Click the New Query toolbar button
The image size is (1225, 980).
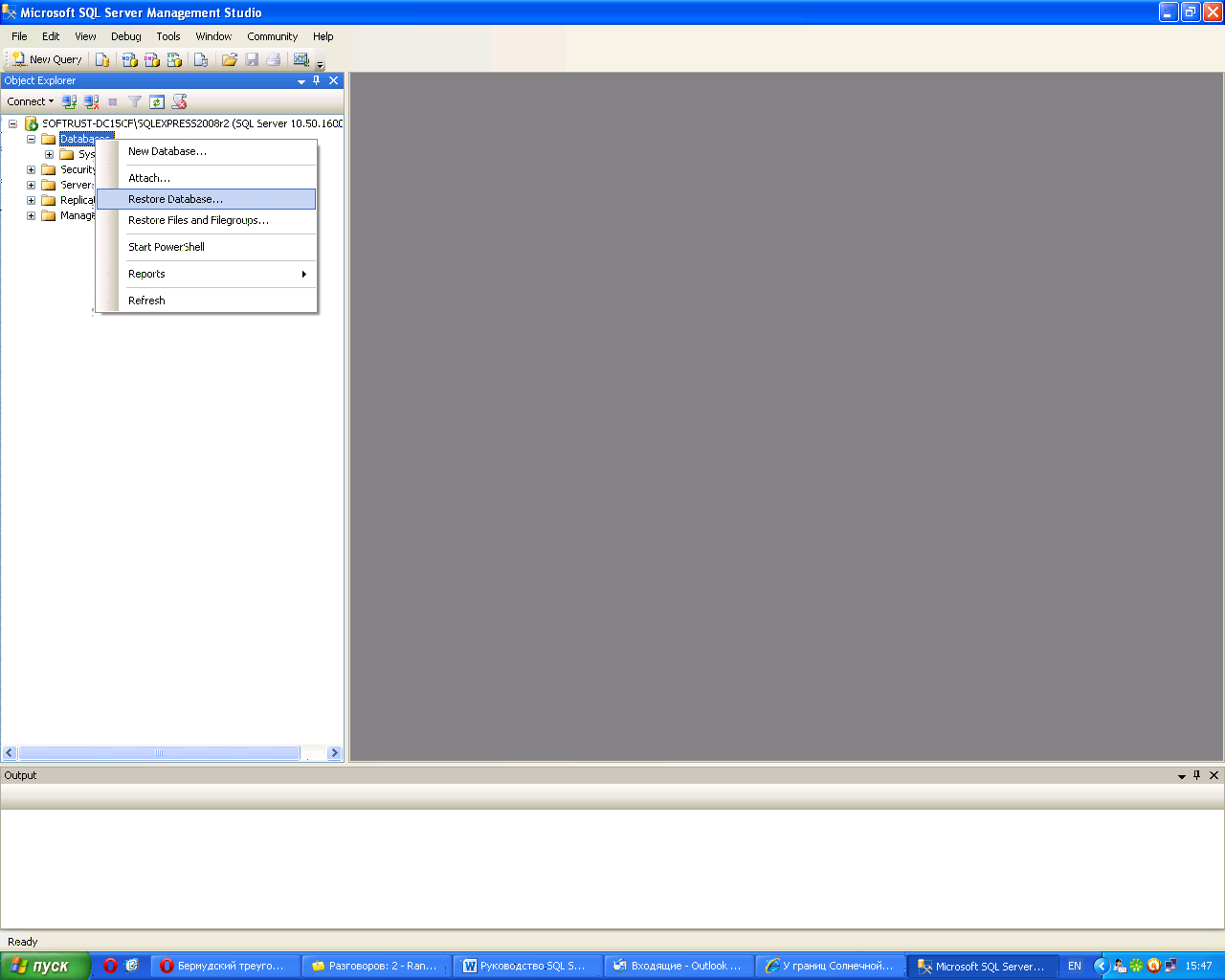[x=47, y=59]
